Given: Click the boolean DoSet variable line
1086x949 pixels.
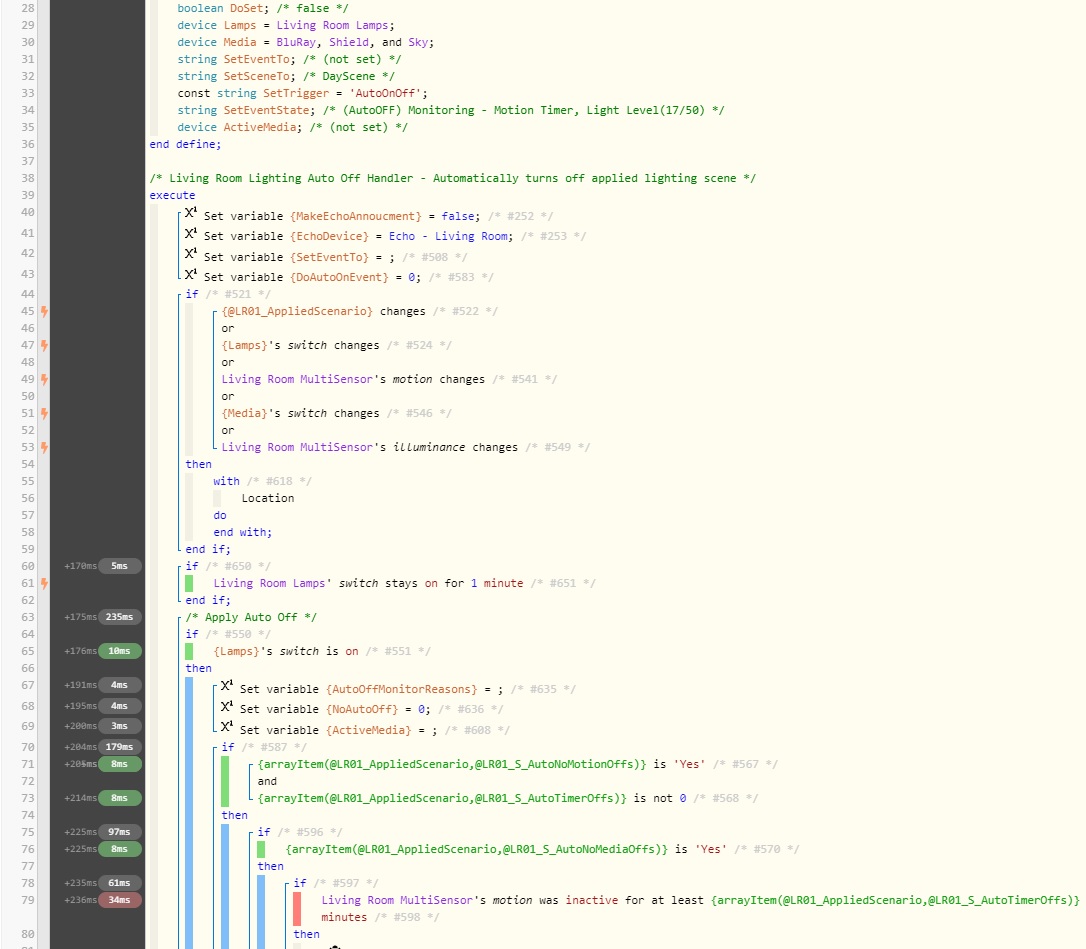Looking at the screenshot, I should coord(263,8).
